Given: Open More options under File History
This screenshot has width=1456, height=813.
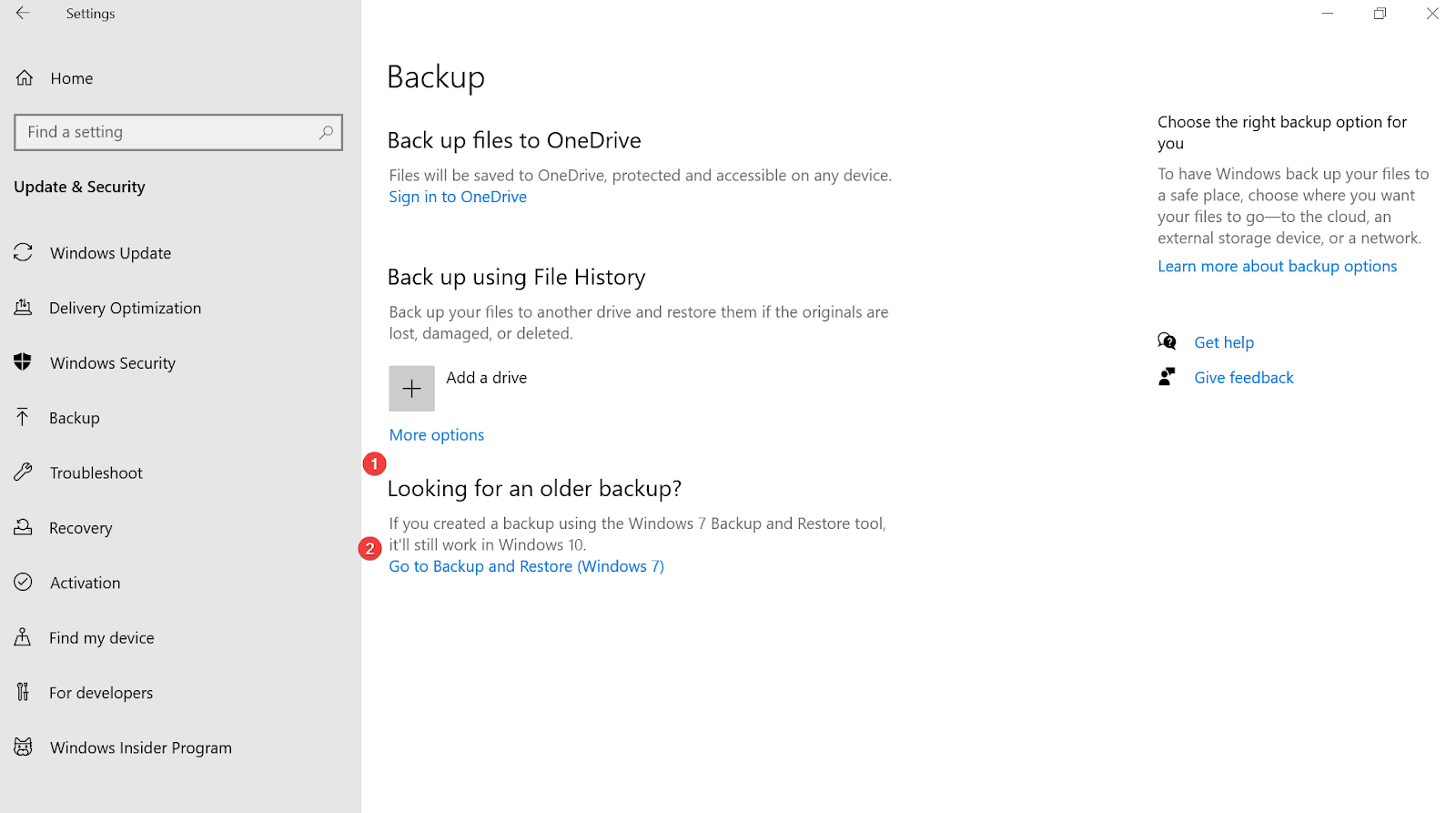Looking at the screenshot, I should click(x=437, y=435).
